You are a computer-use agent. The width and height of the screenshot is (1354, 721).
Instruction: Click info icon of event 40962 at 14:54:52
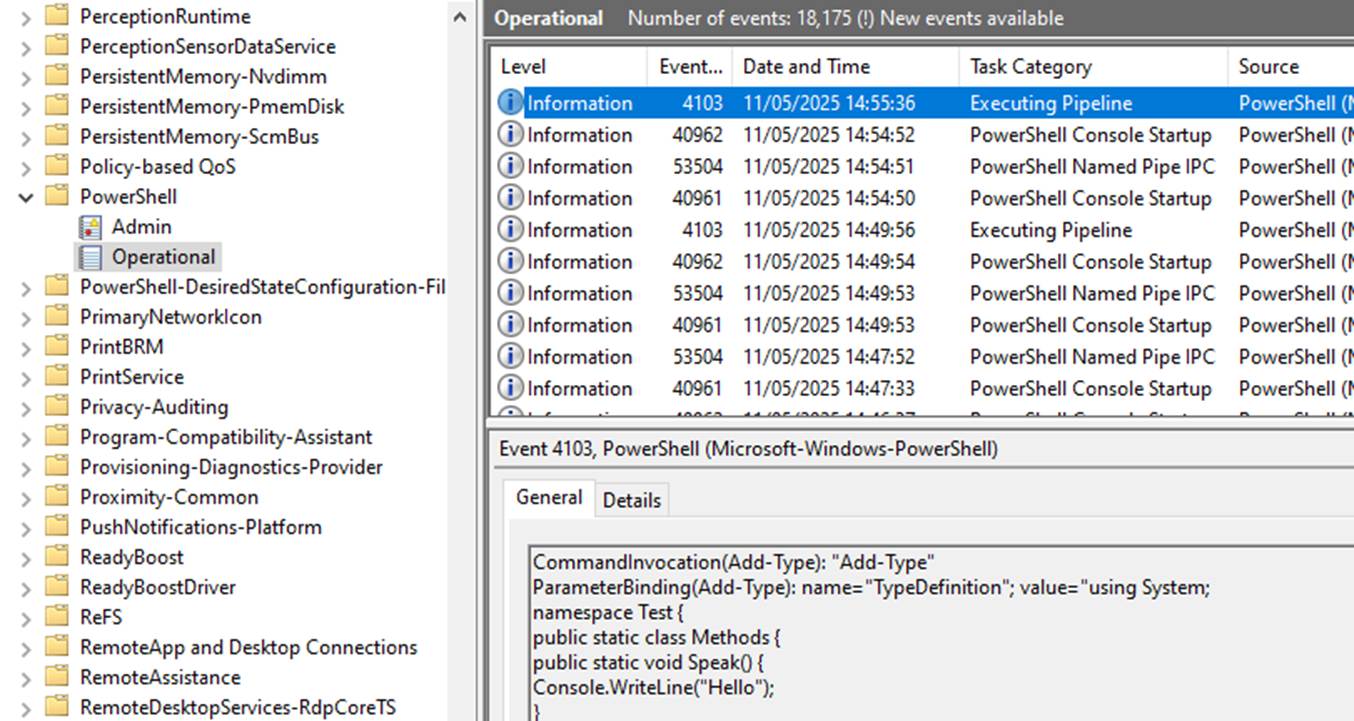(x=511, y=134)
